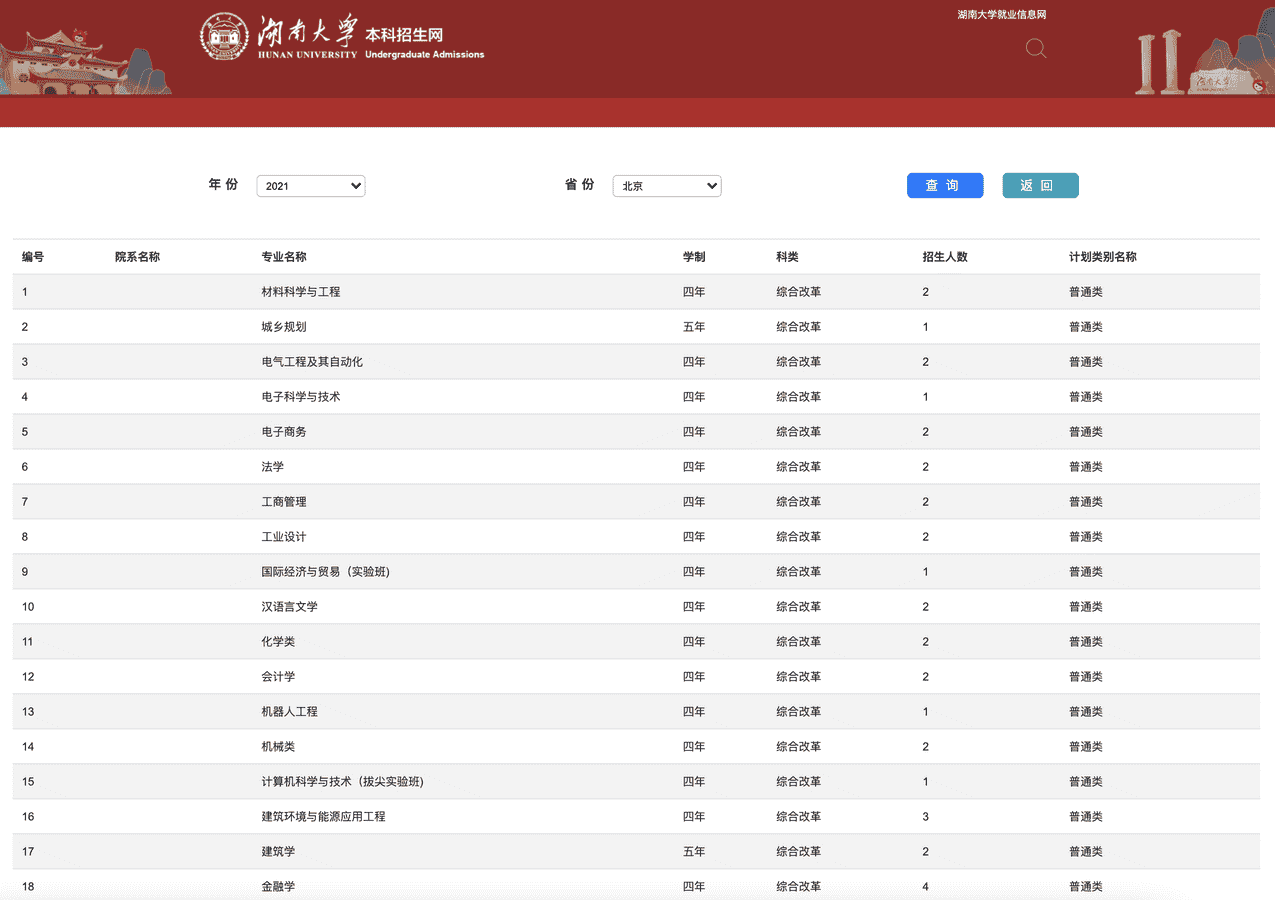Click the stone pillars illustration at right

1158,62
